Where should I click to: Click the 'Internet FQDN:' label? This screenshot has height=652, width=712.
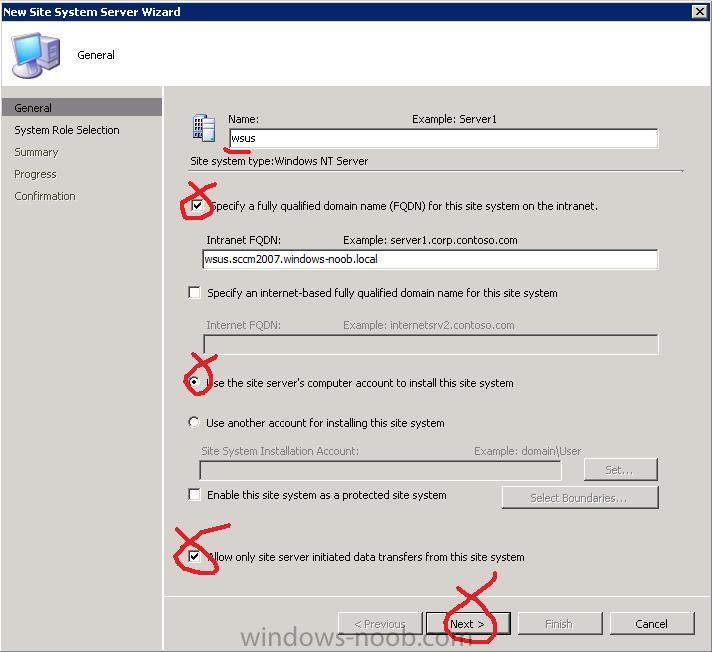click(243, 325)
